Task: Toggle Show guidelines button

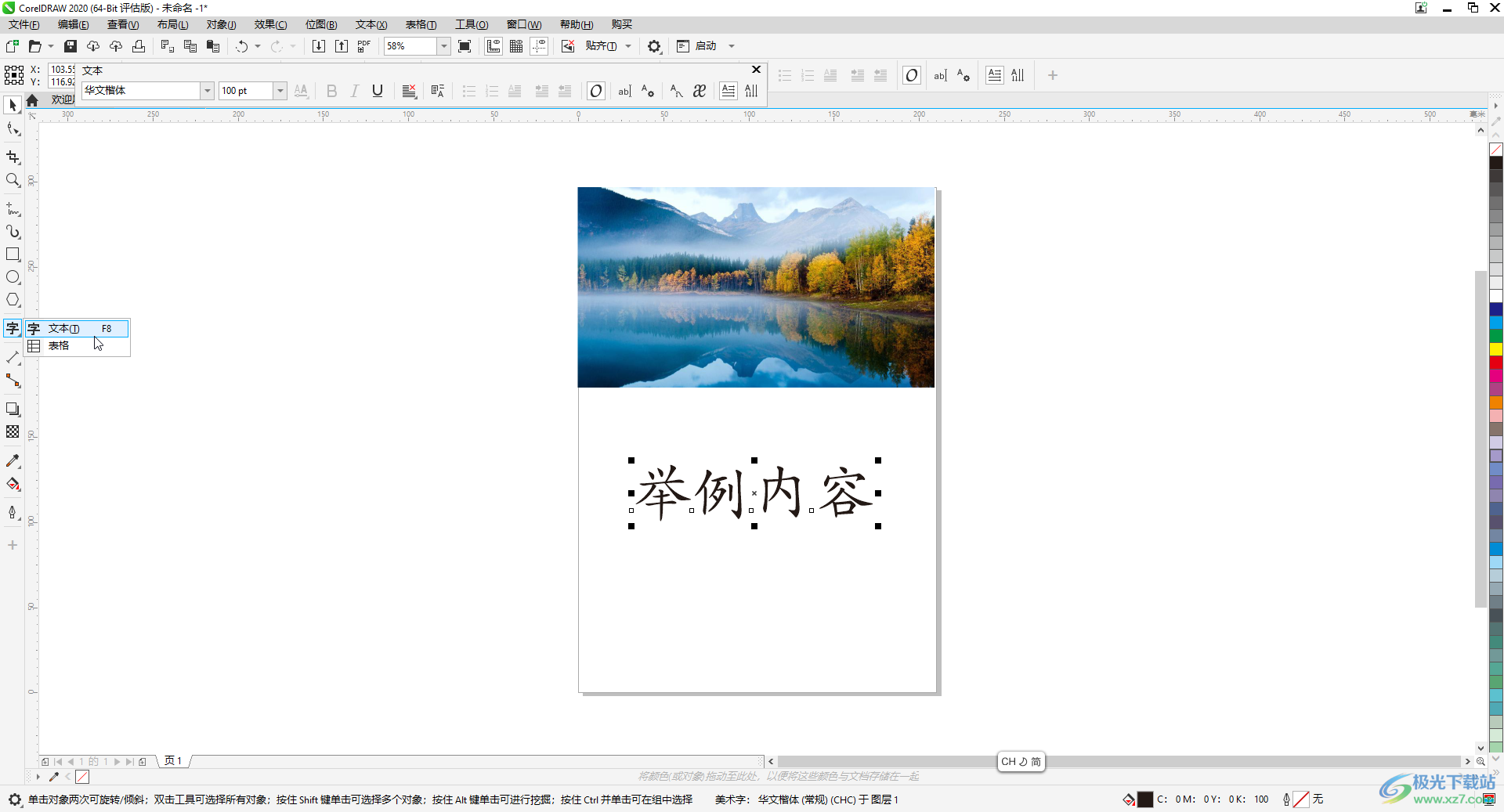Action: click(539, 46)
